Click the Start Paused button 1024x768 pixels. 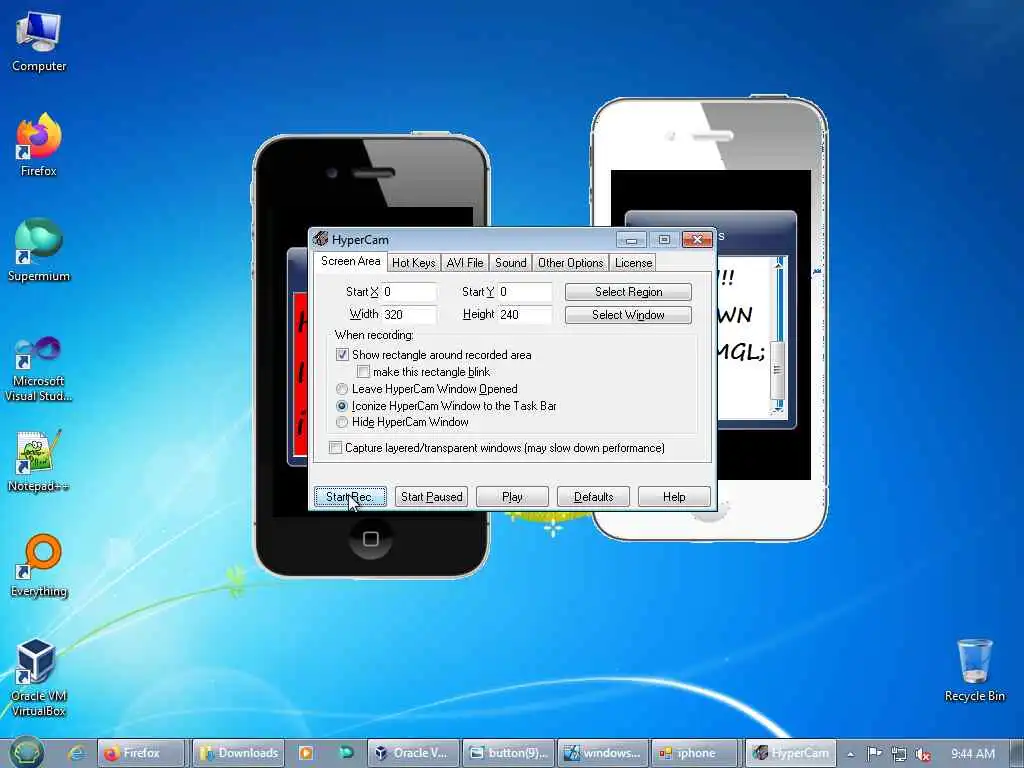click(431, 497)
